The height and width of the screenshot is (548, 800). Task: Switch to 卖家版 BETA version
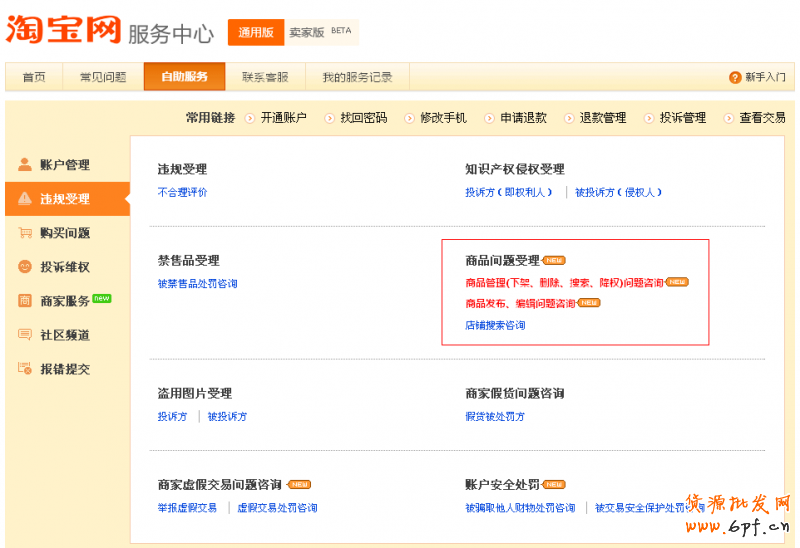point(321,32)
